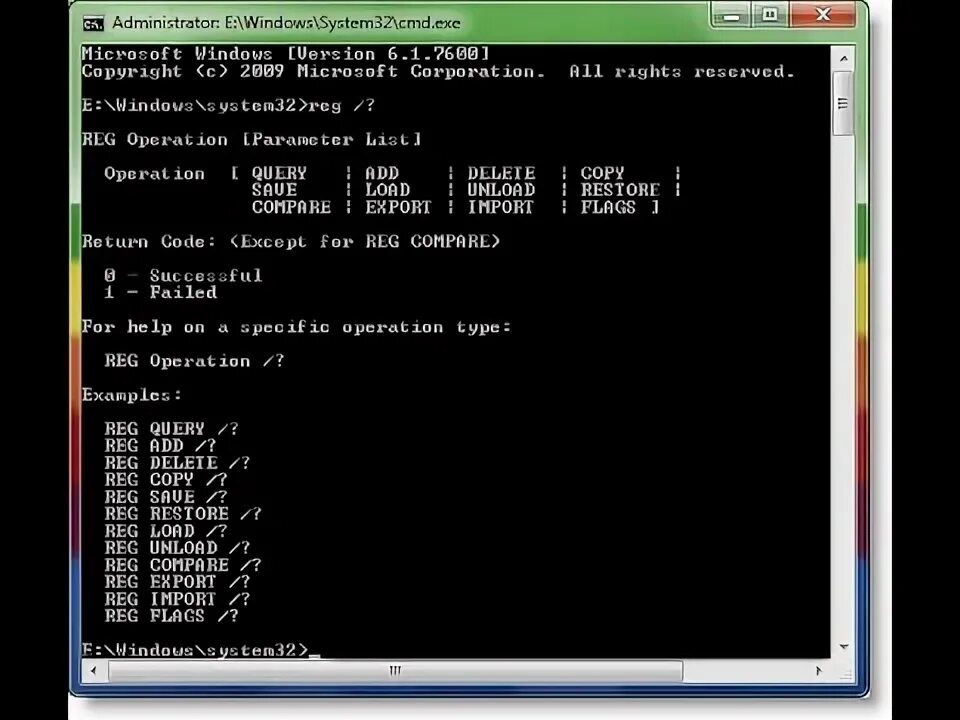The height and width of the screenshot is (720, 960).
Task: Click 'REG Operation [Parameter List]' text
Action: (x=252, y=140)
